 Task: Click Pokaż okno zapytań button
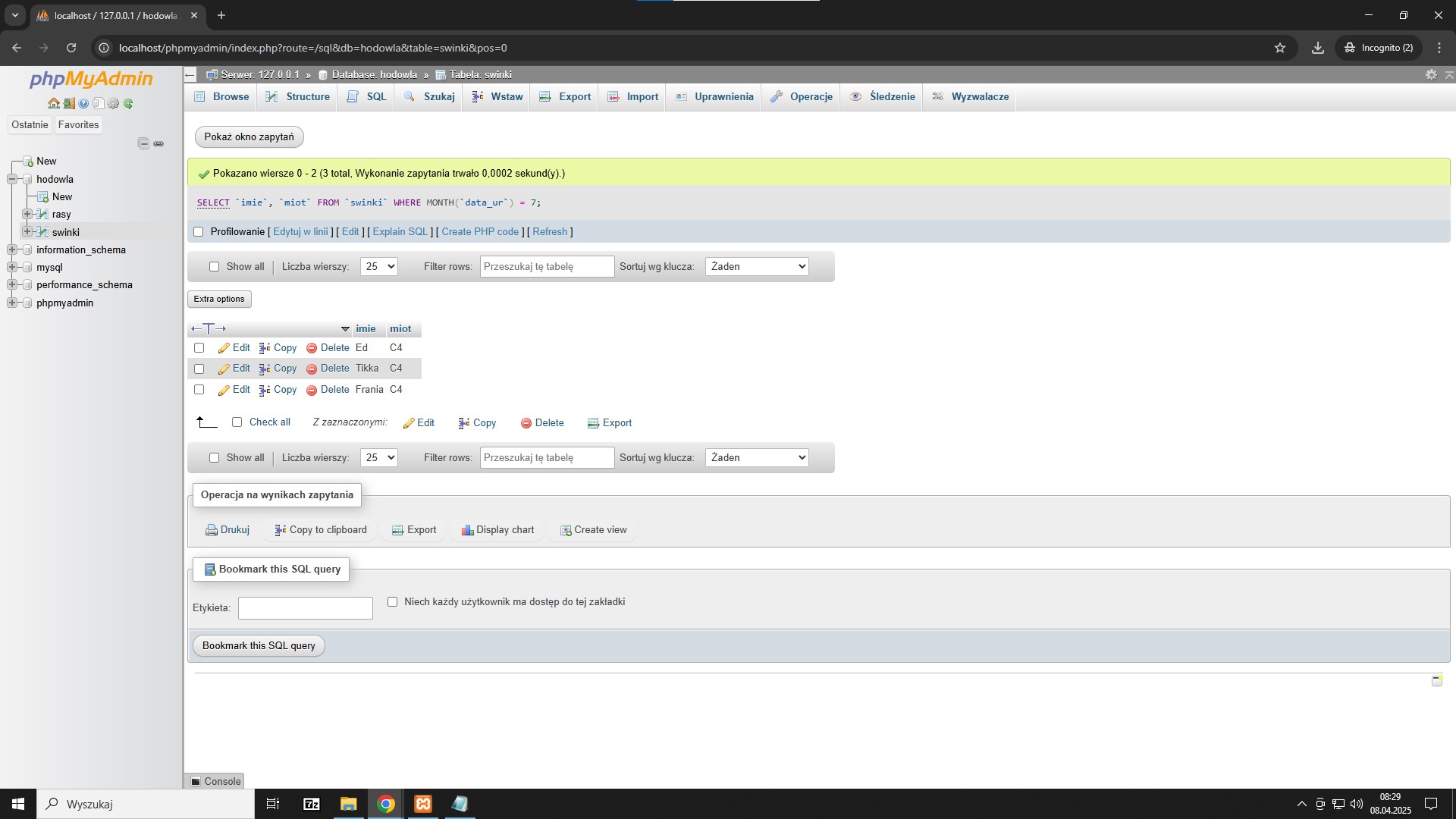pyautogui.click(x=249, y=137)
